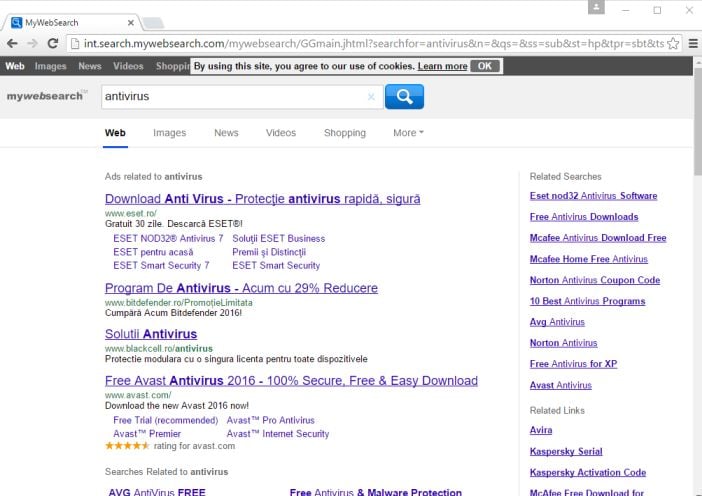Click the Avast star rating
This screenshot has width=702, height=496.
(x=127, y=446)
